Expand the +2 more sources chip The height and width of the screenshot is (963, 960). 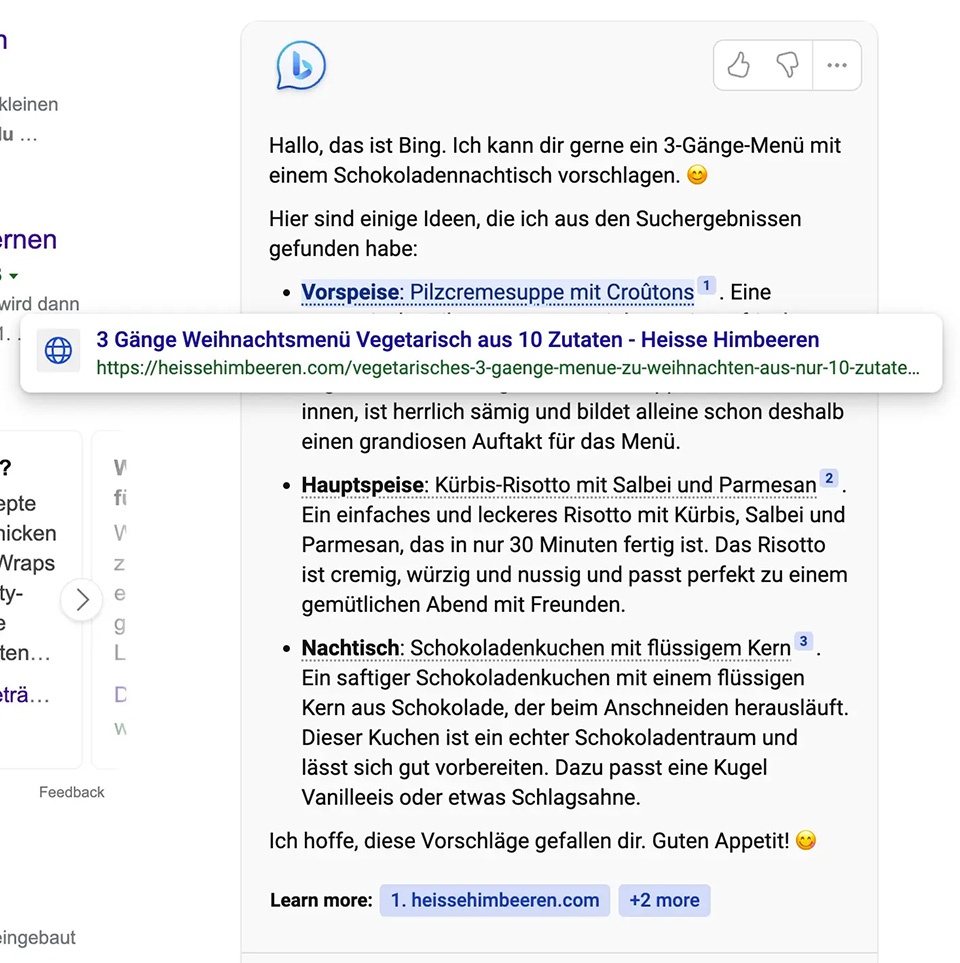tap(664, 900)
